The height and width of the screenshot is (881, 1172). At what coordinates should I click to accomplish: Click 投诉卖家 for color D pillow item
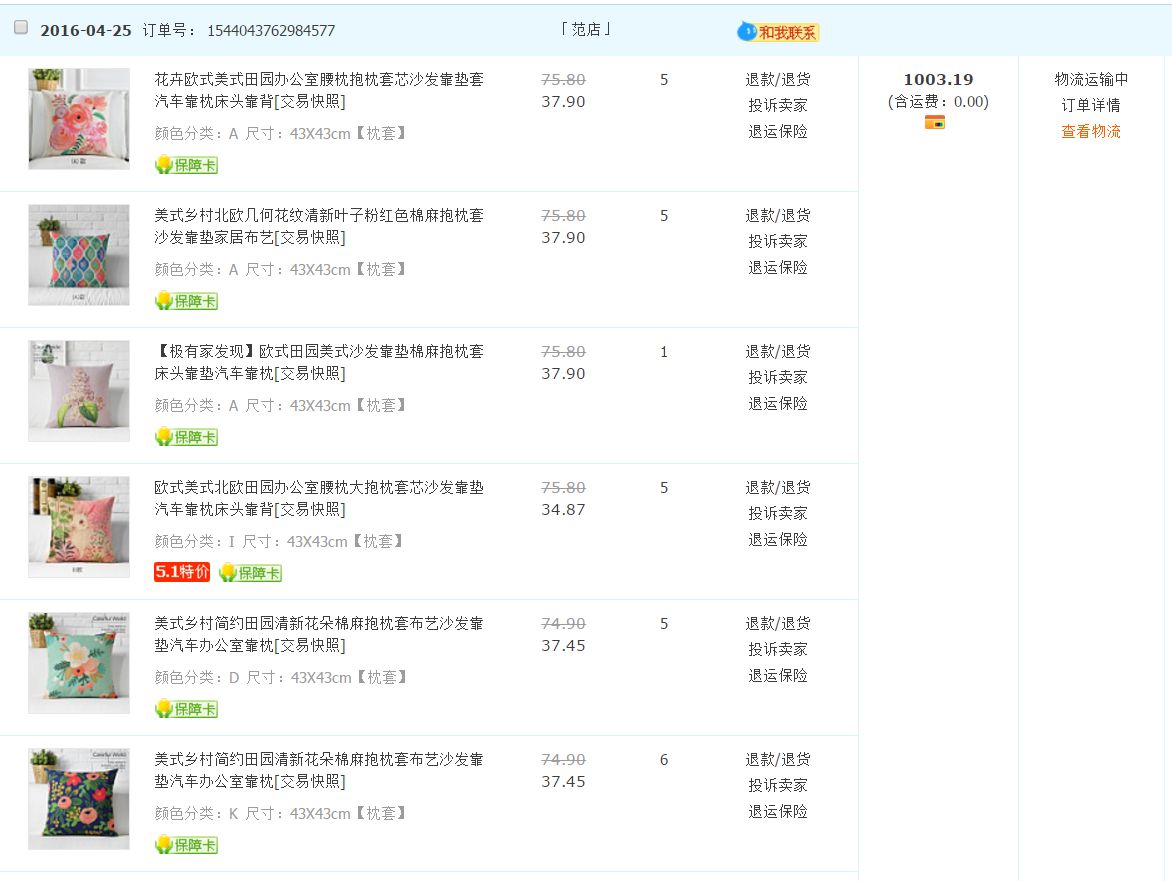[x=778, y=649]
